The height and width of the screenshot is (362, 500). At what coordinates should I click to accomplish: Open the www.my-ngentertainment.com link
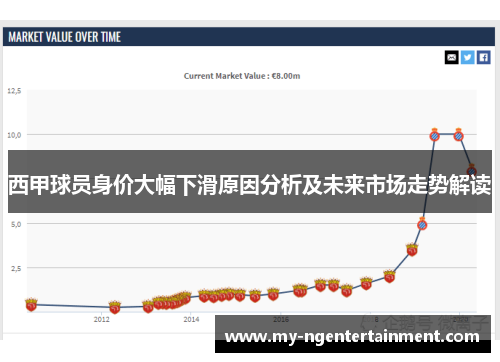click(352, 337)
